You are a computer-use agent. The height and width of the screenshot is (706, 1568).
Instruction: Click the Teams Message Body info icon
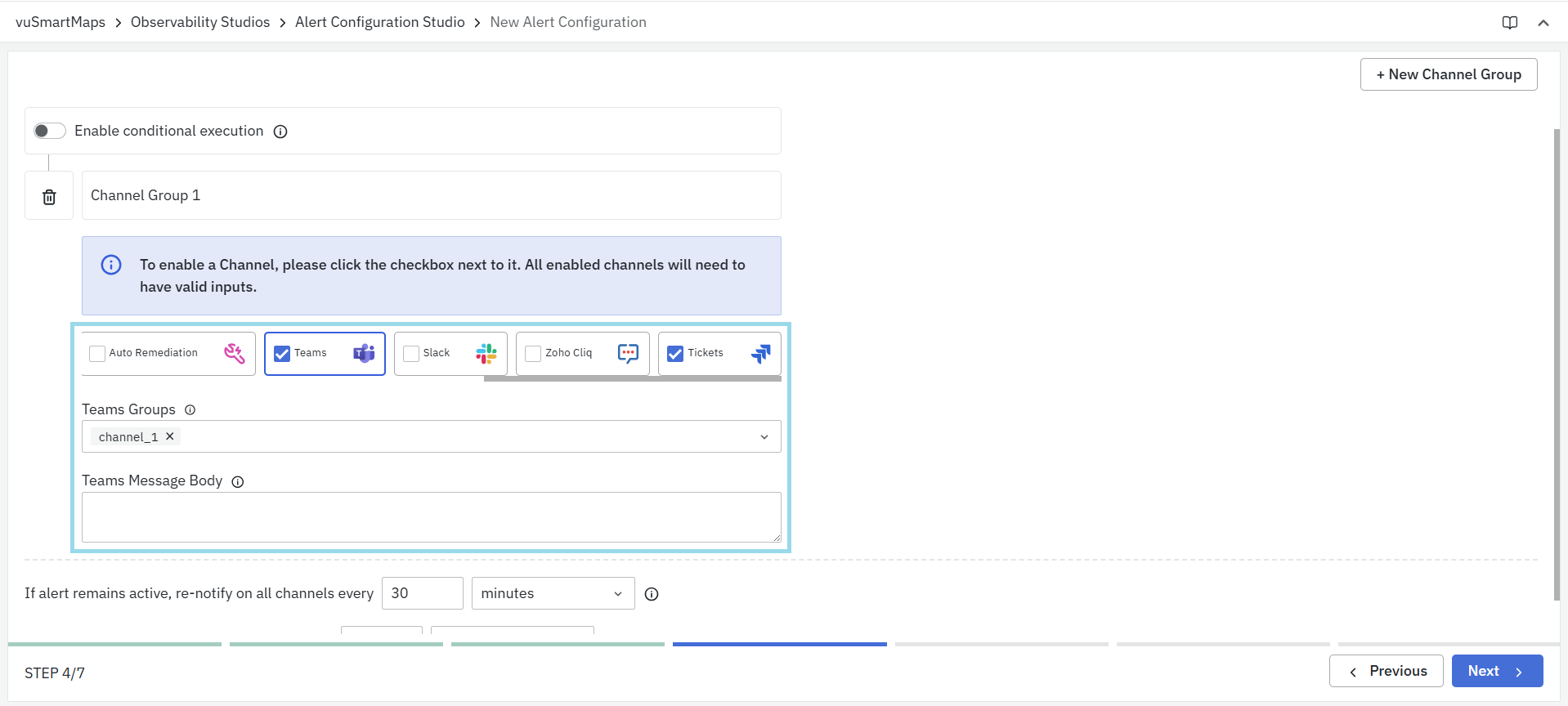coord(238,482)
